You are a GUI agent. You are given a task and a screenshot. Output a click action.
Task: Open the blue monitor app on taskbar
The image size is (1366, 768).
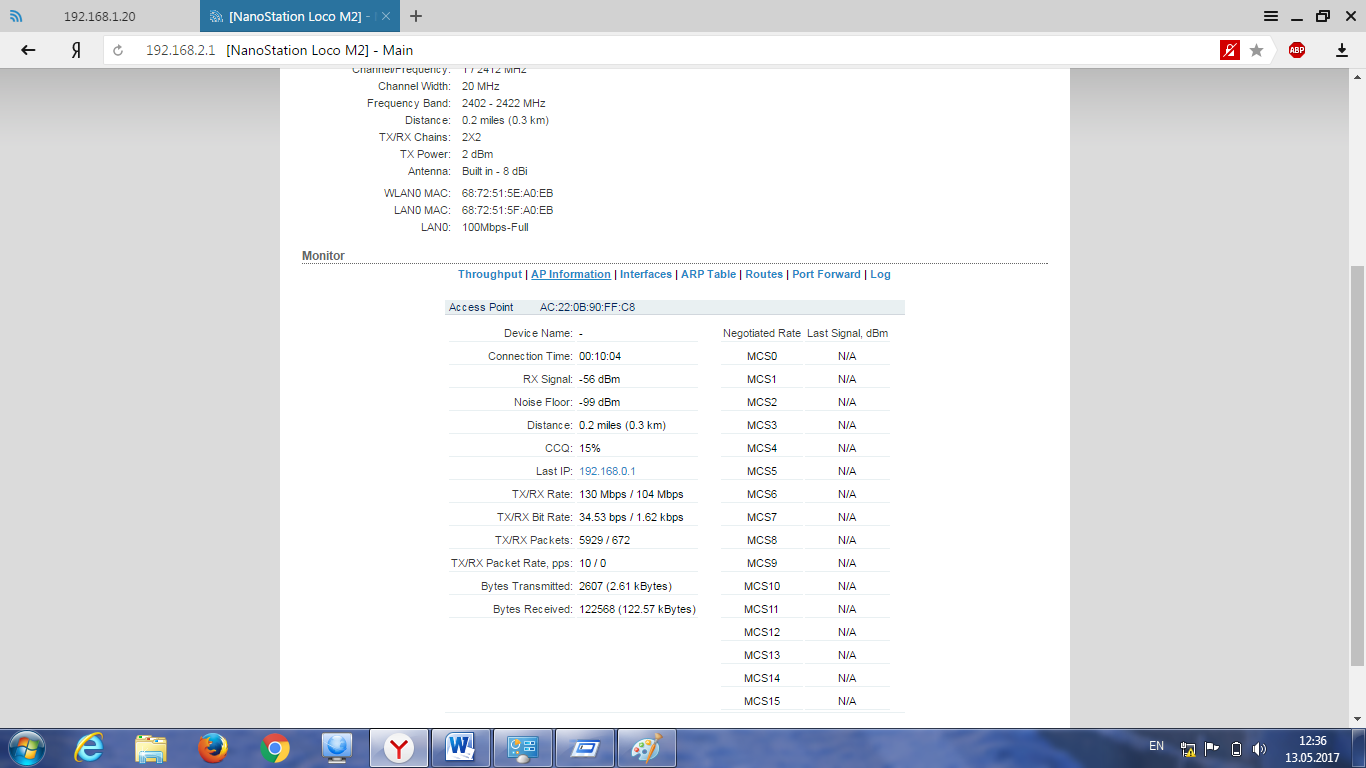pos(337,748)
